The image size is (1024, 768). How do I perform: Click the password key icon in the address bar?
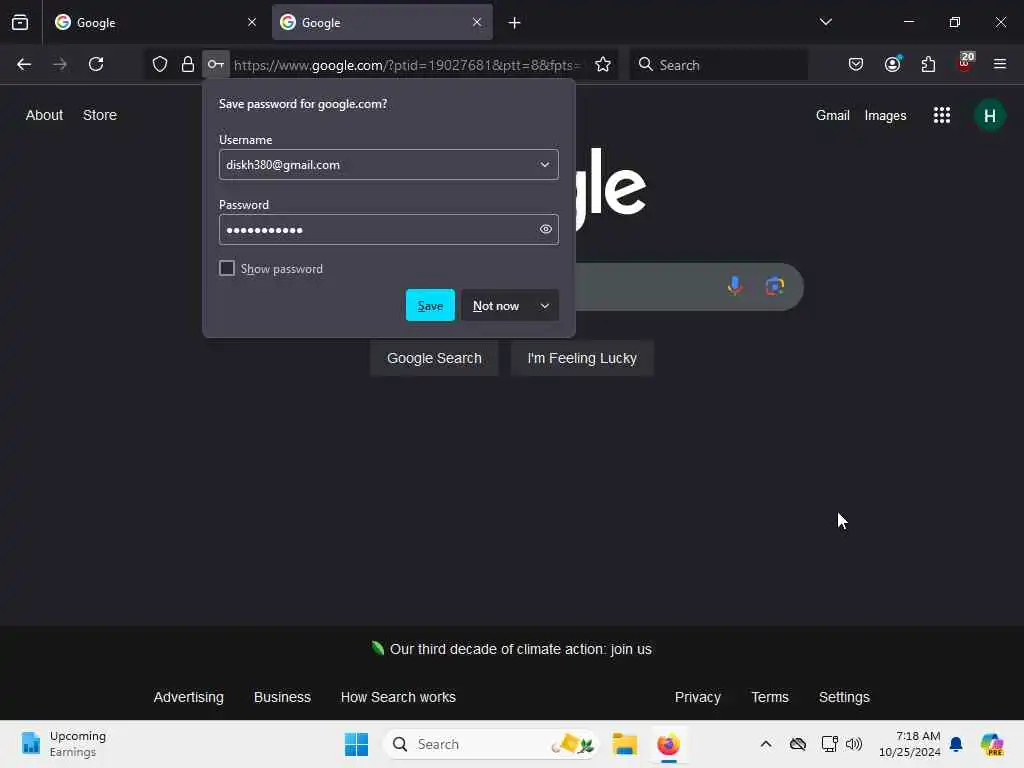click(216, 65)
